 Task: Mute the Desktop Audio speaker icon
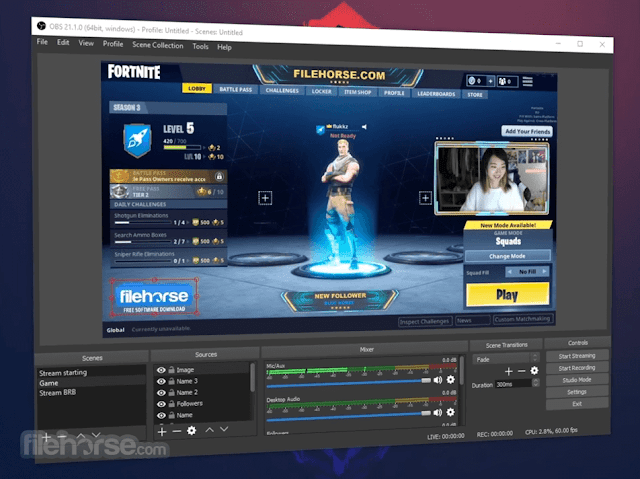pos(438,412)
